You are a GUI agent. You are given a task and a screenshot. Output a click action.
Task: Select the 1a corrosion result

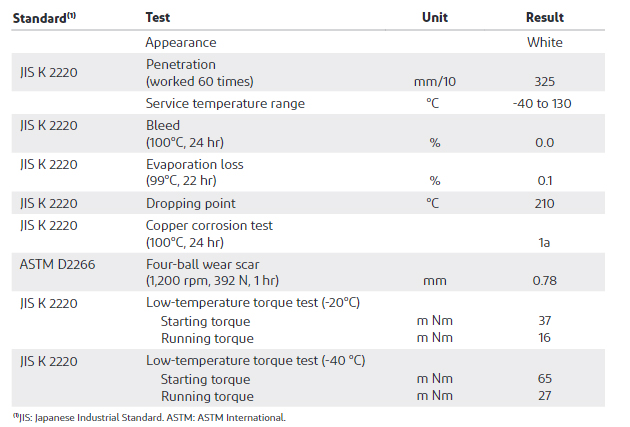click(544, 243)
